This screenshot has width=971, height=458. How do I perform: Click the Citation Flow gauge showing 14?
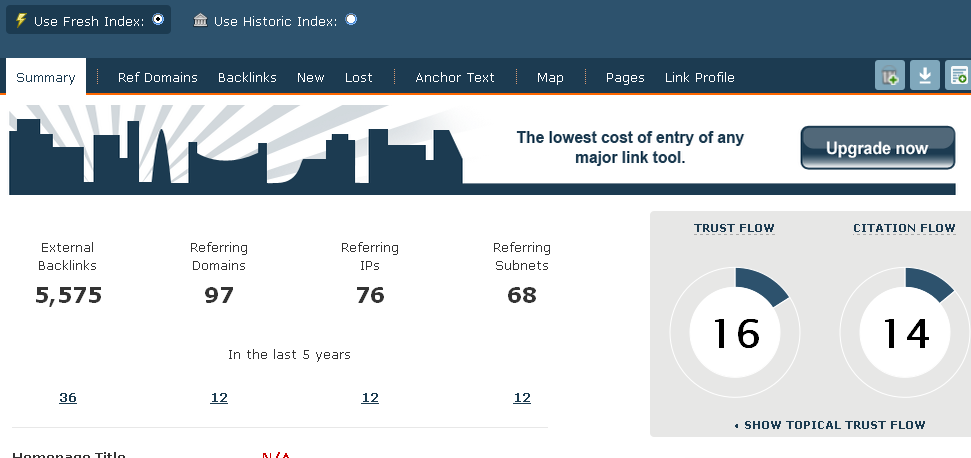pyautogui.click(x=905, y=332)
